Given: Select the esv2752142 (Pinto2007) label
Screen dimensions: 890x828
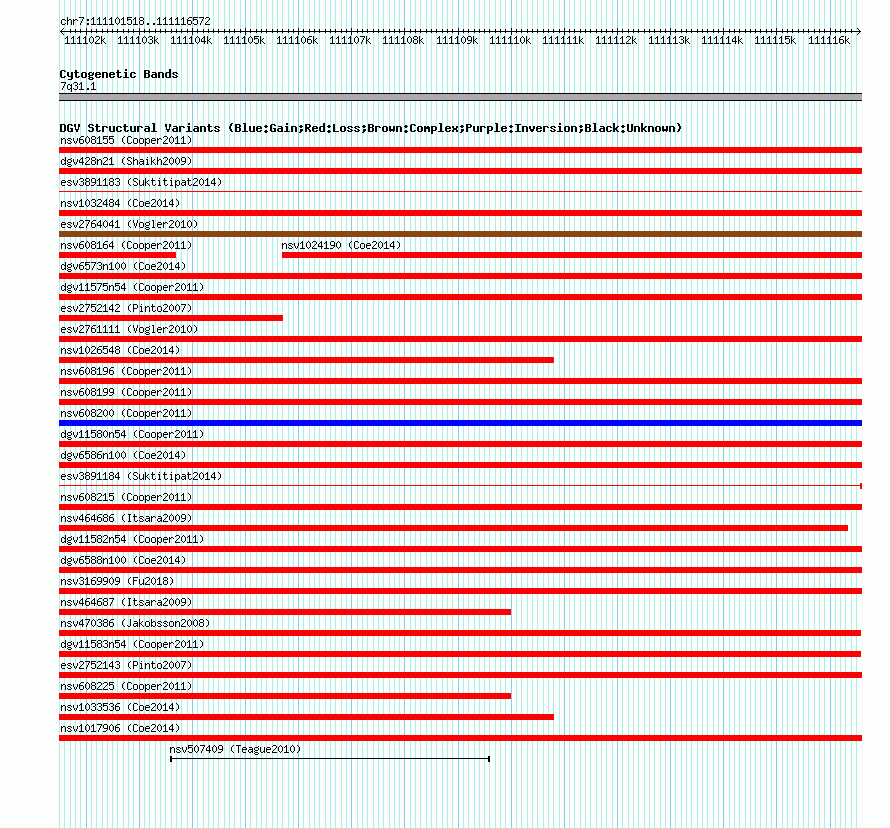Looking at the screenshot, I should pyautogui.click(x=126, y=308).
